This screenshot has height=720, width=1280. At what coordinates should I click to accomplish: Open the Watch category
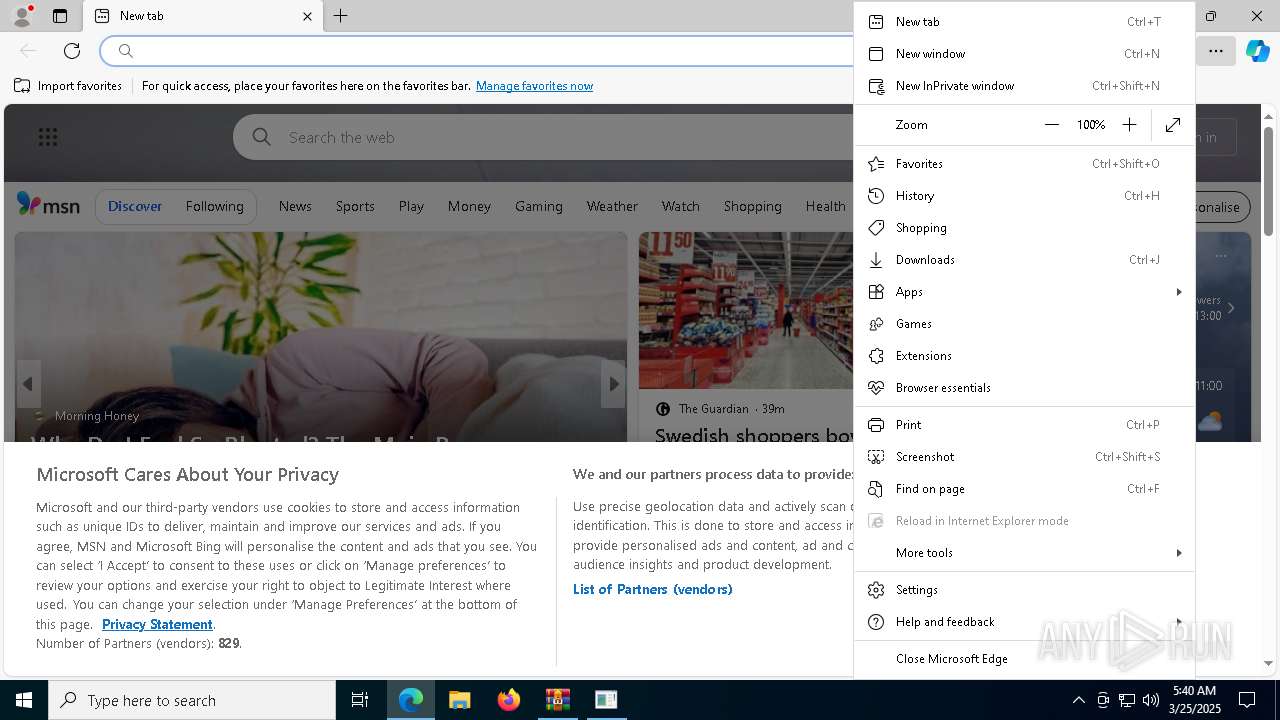[680, 206]
